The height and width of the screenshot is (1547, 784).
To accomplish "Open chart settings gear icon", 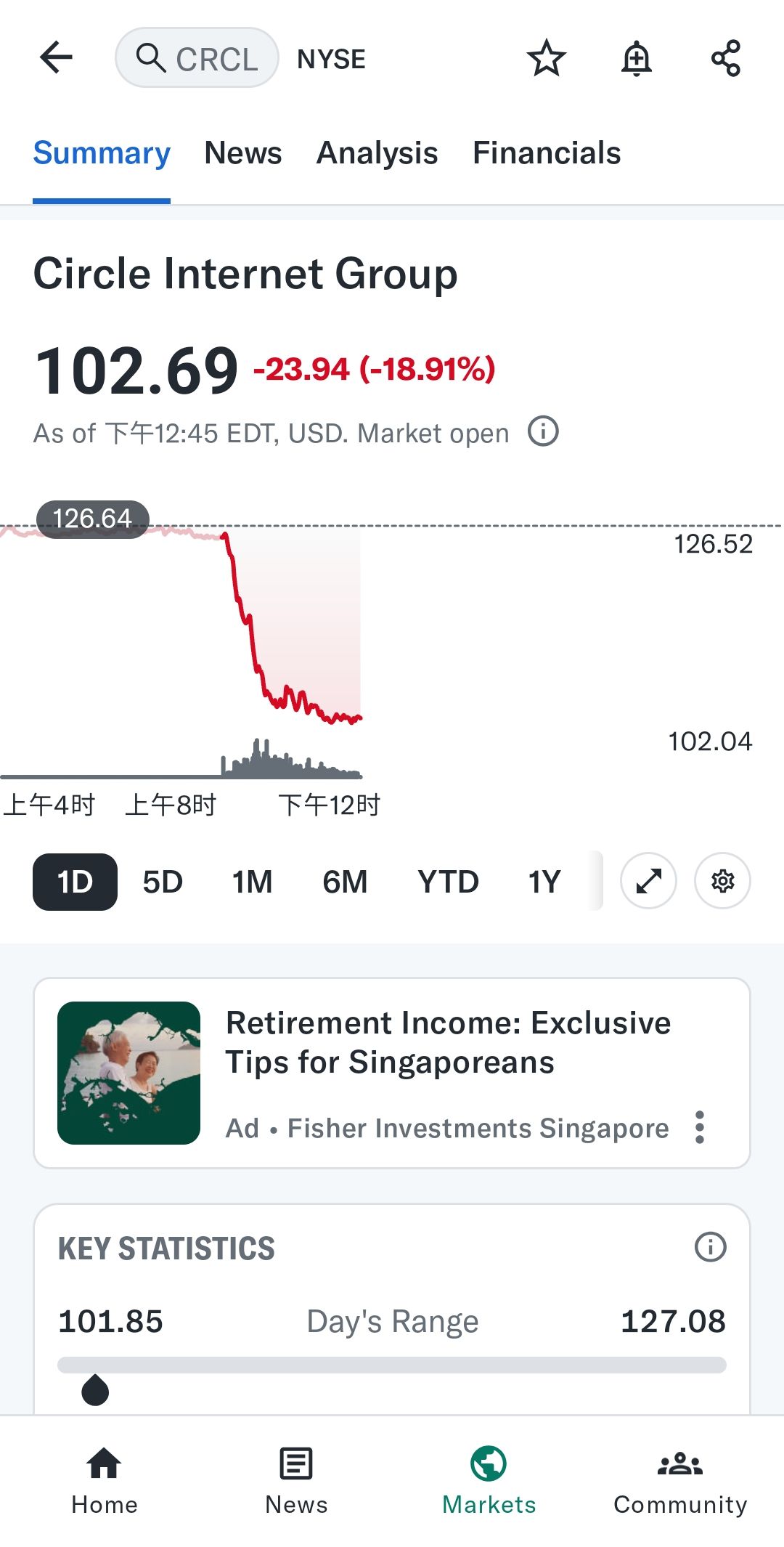I will 722,881.
